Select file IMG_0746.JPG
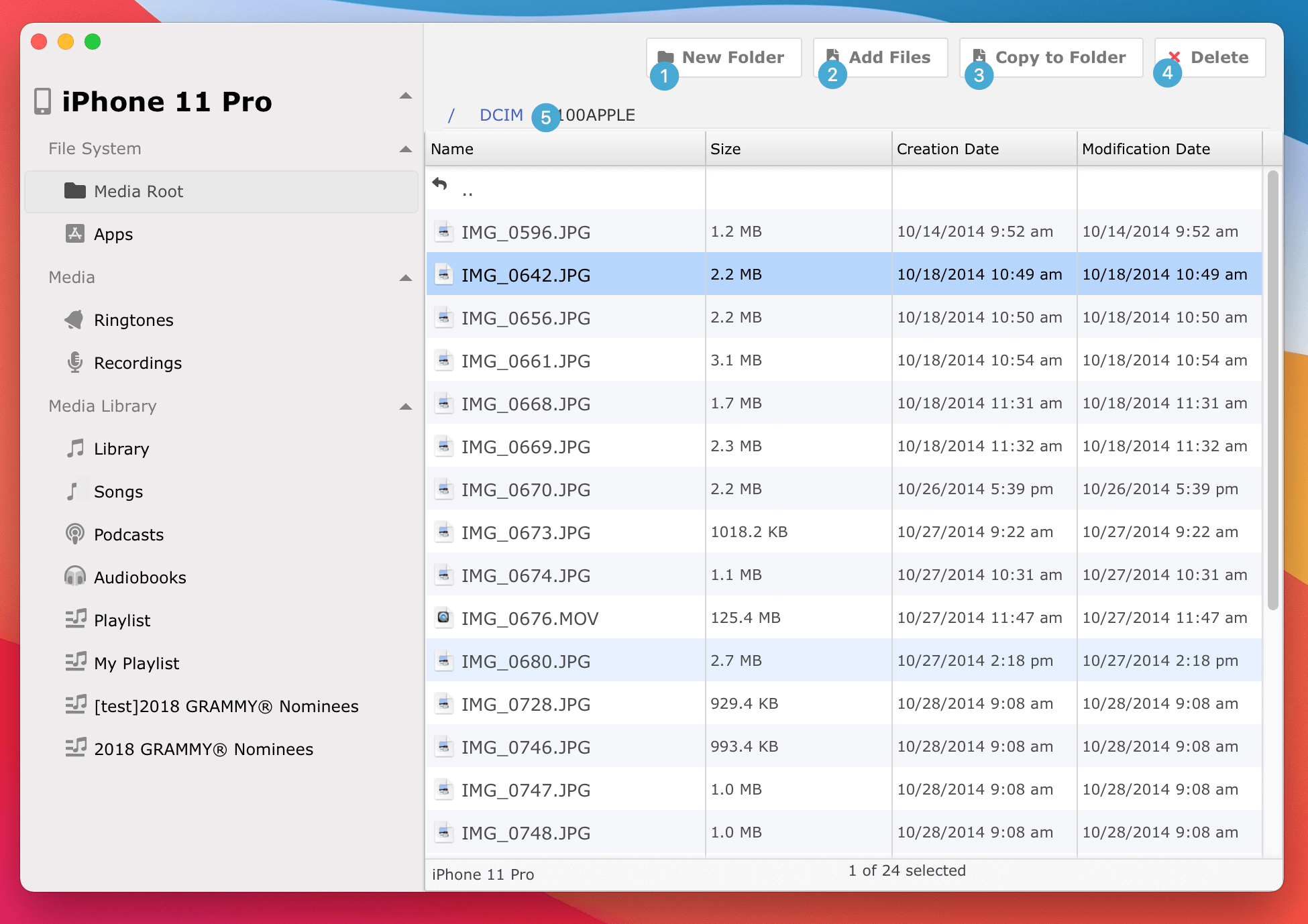The height and width of the screenshot is (924, 1308). pyautogui.click(x=844, y=746)
